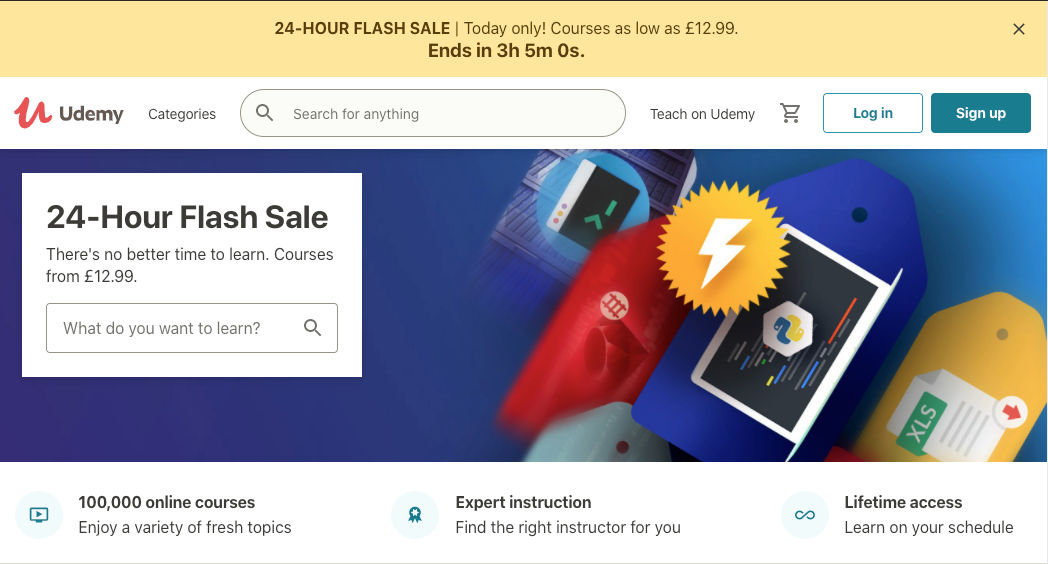
Task: Focus the "Search for anything" field
Action: pos(433,113)
